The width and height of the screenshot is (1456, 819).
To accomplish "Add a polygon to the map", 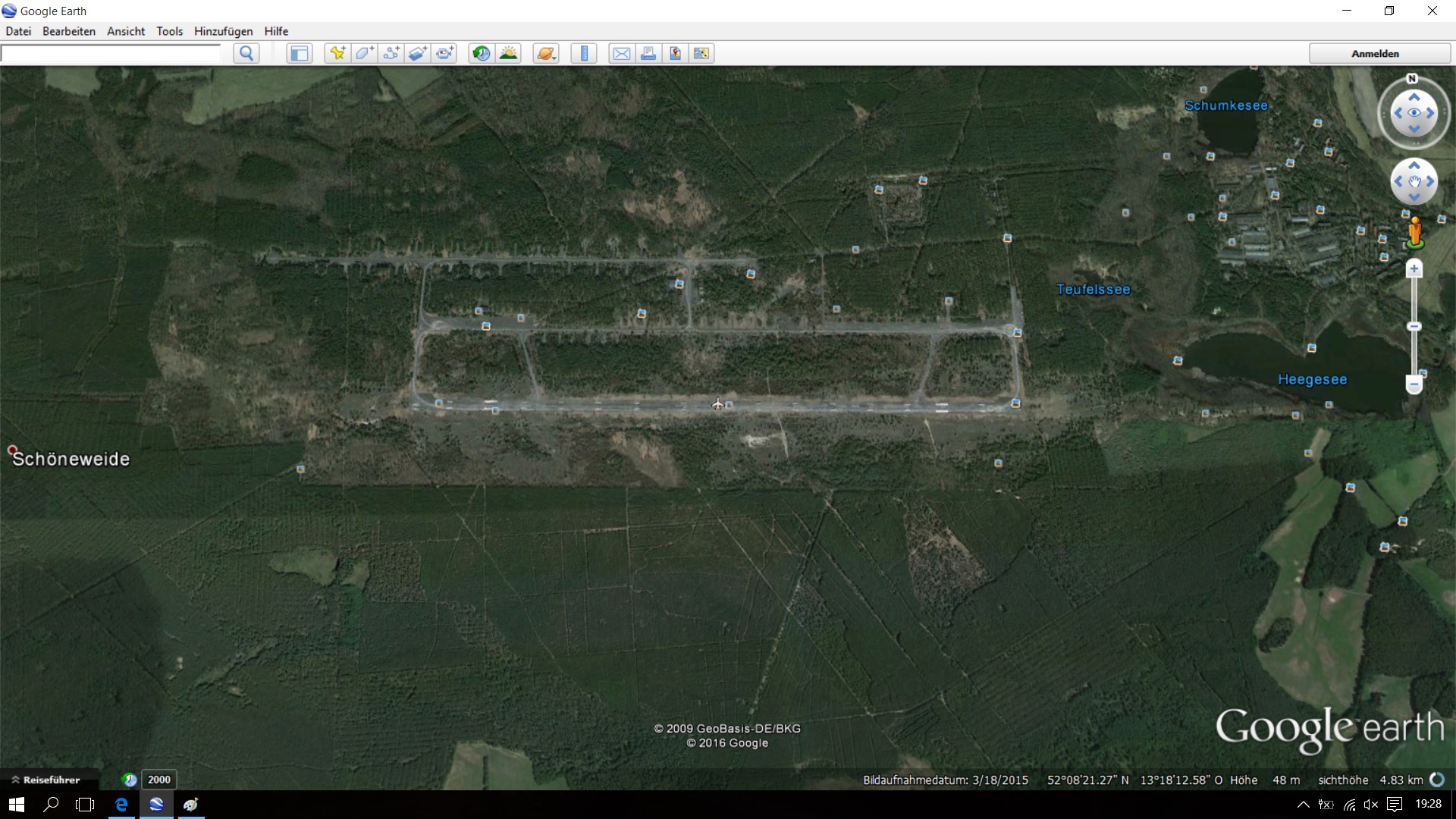I will tap(364, 53).
